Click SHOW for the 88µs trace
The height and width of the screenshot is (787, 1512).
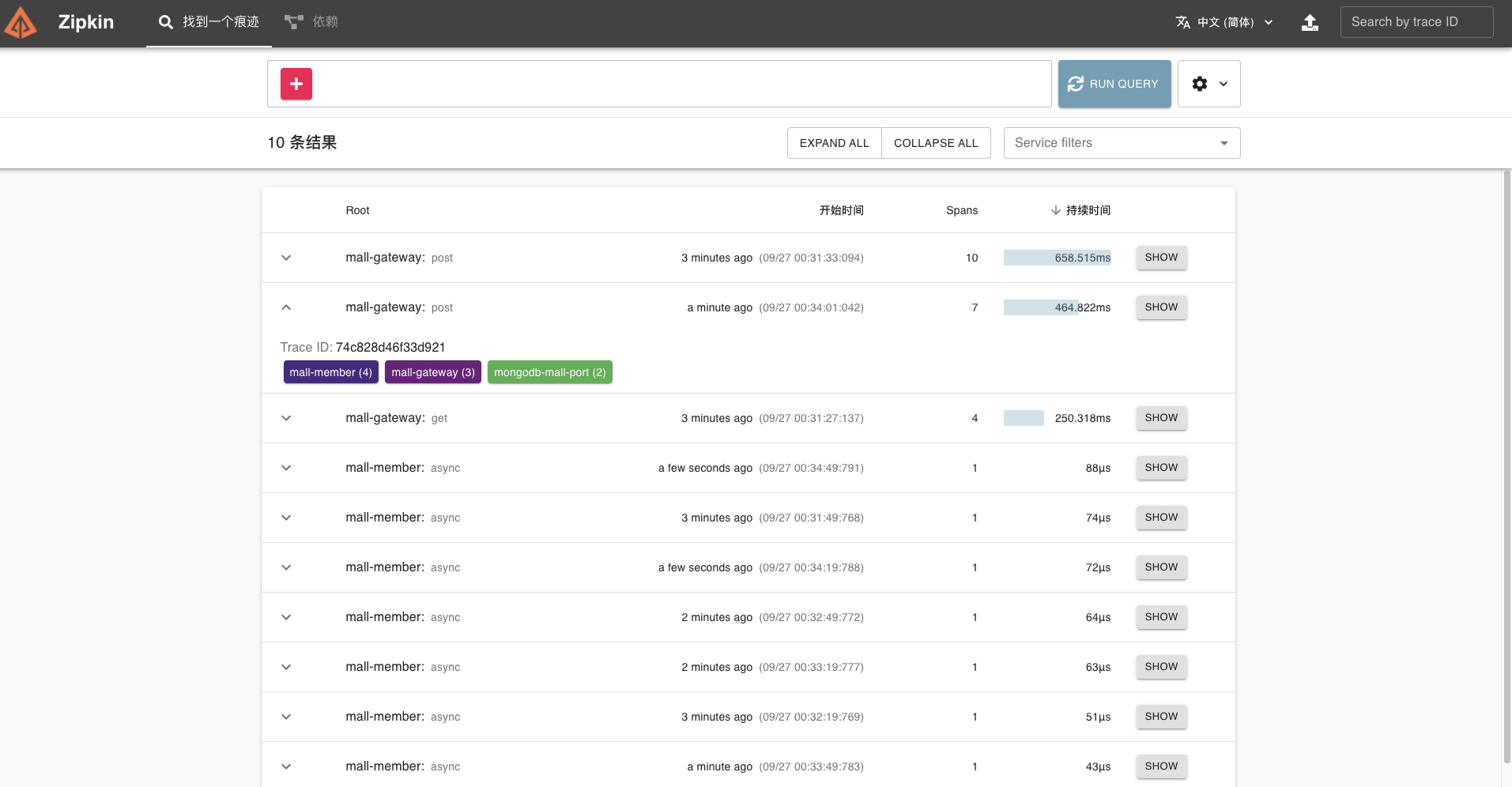tap(1161, 468)
